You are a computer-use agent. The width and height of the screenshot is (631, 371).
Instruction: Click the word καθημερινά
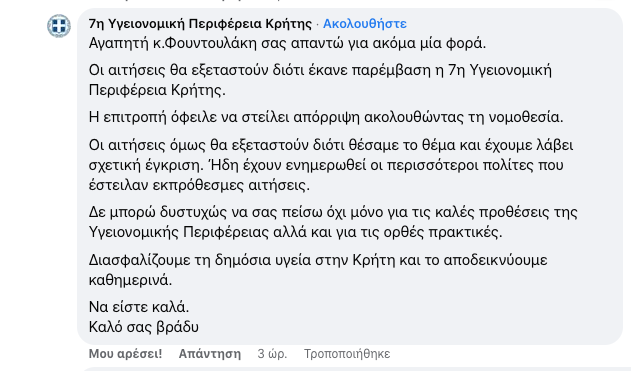click(x=130, y=280)
